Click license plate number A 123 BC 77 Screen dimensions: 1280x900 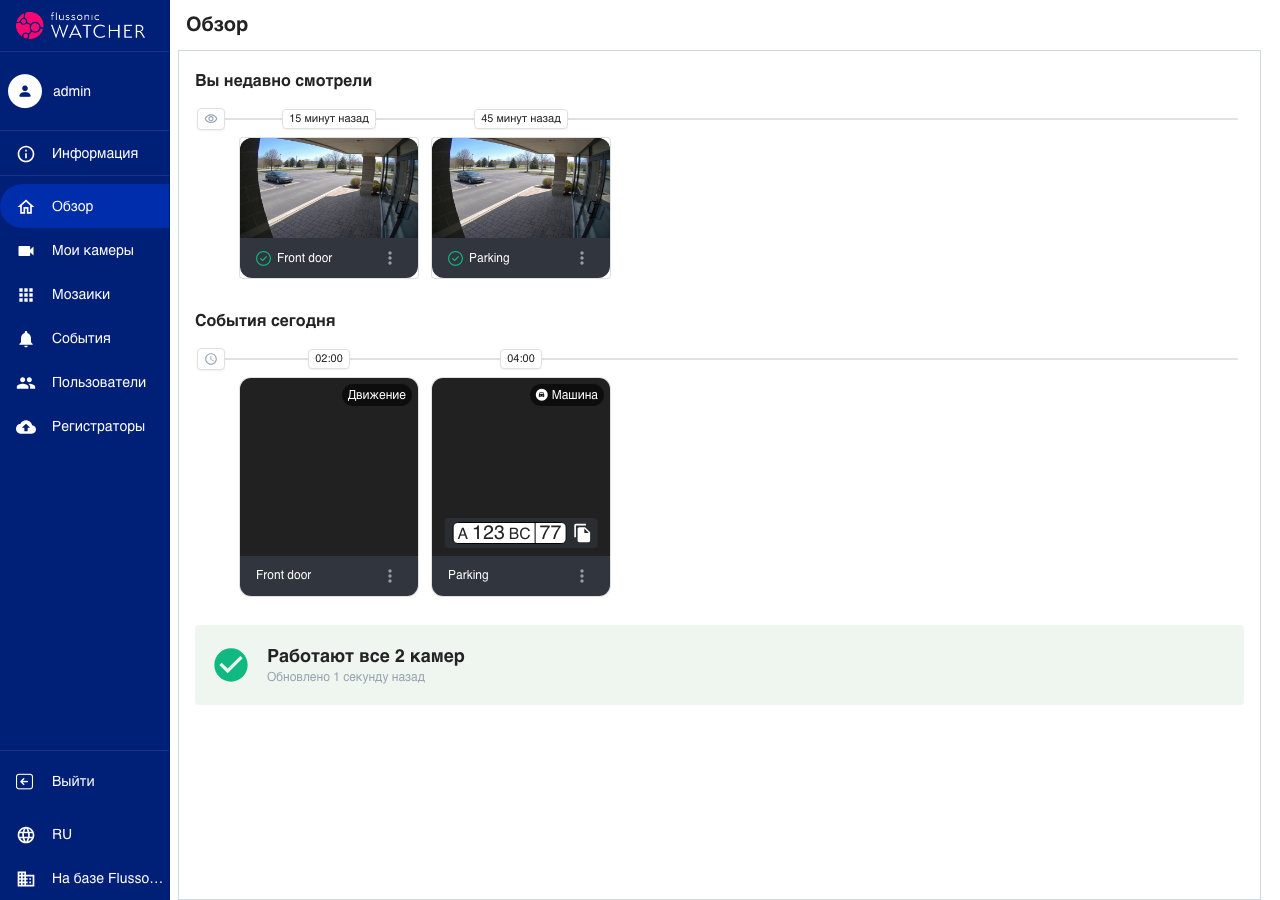[510, 533]
